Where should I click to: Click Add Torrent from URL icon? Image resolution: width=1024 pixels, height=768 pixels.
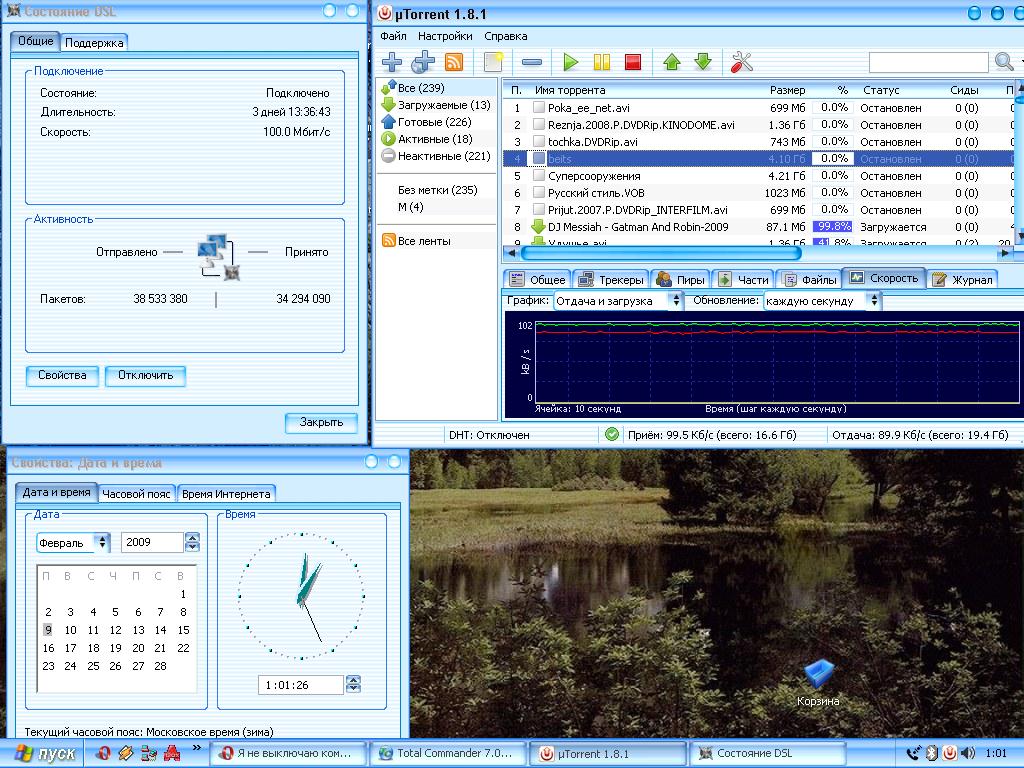(423, 62)
